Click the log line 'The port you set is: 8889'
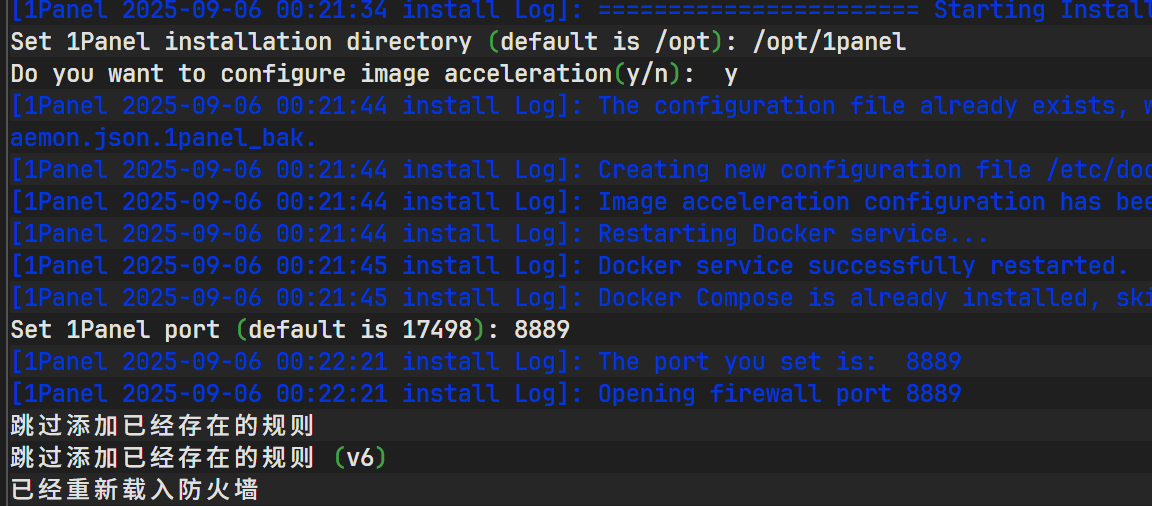This screenshot has width=1152, height=506. pyautogui.click(x=486, y=361)
